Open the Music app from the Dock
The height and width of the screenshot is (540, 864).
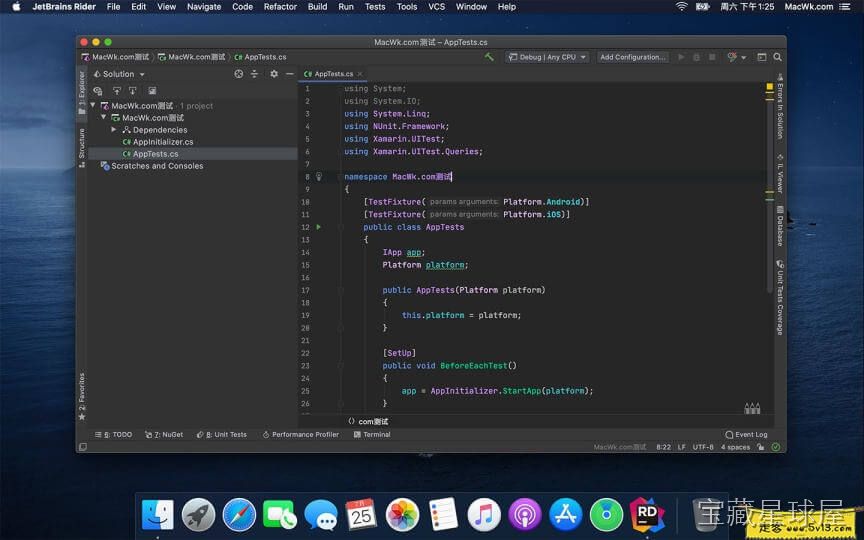click(484, 515)
